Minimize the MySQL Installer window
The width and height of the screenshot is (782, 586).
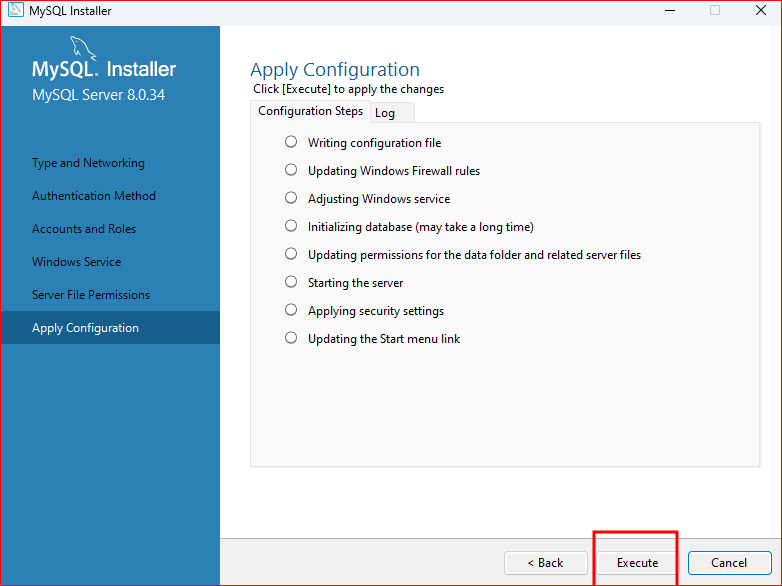pyautogui.click(x=670, y=10)
